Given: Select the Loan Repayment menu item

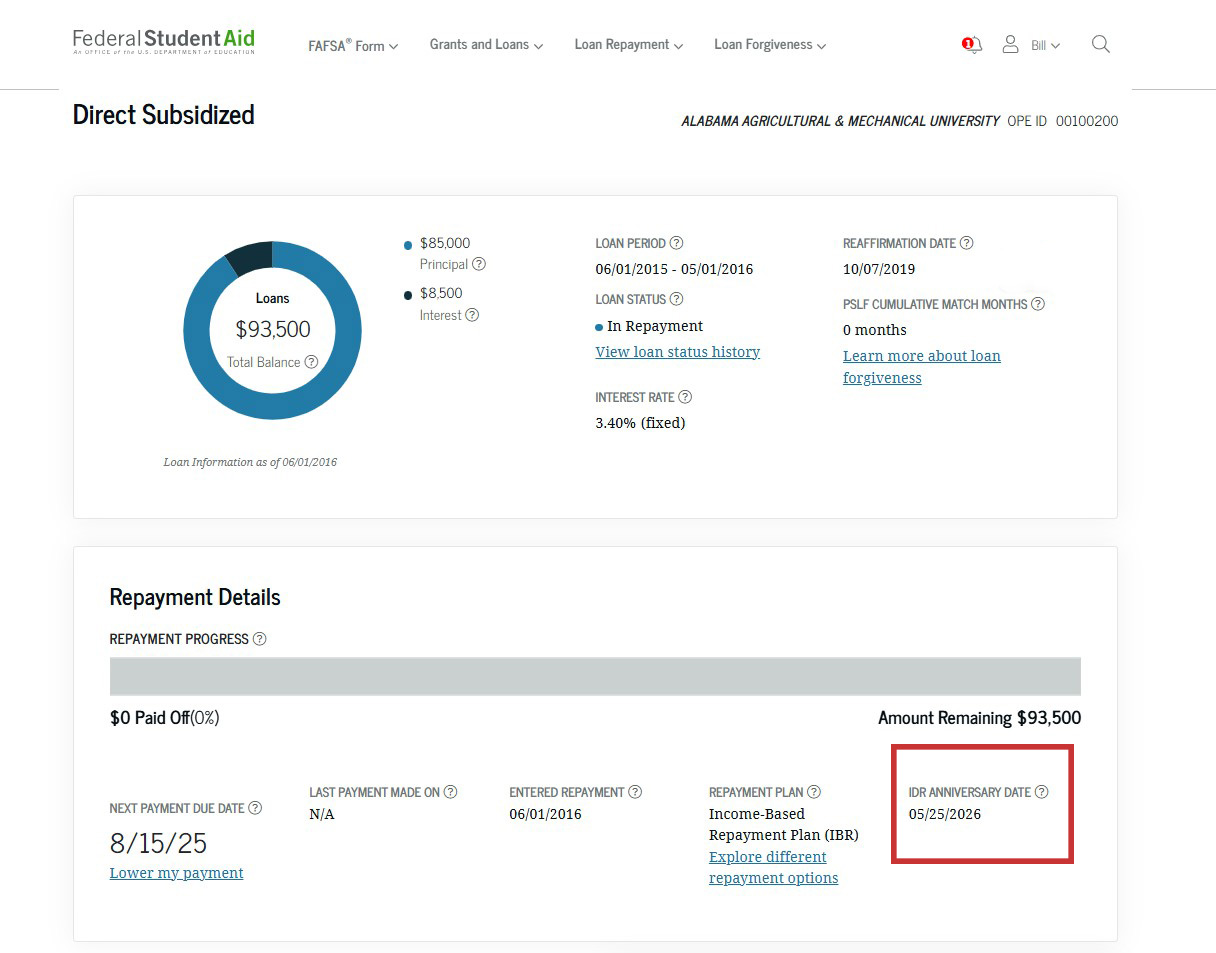Looking at the screenshot, I should tap(628, 45).
